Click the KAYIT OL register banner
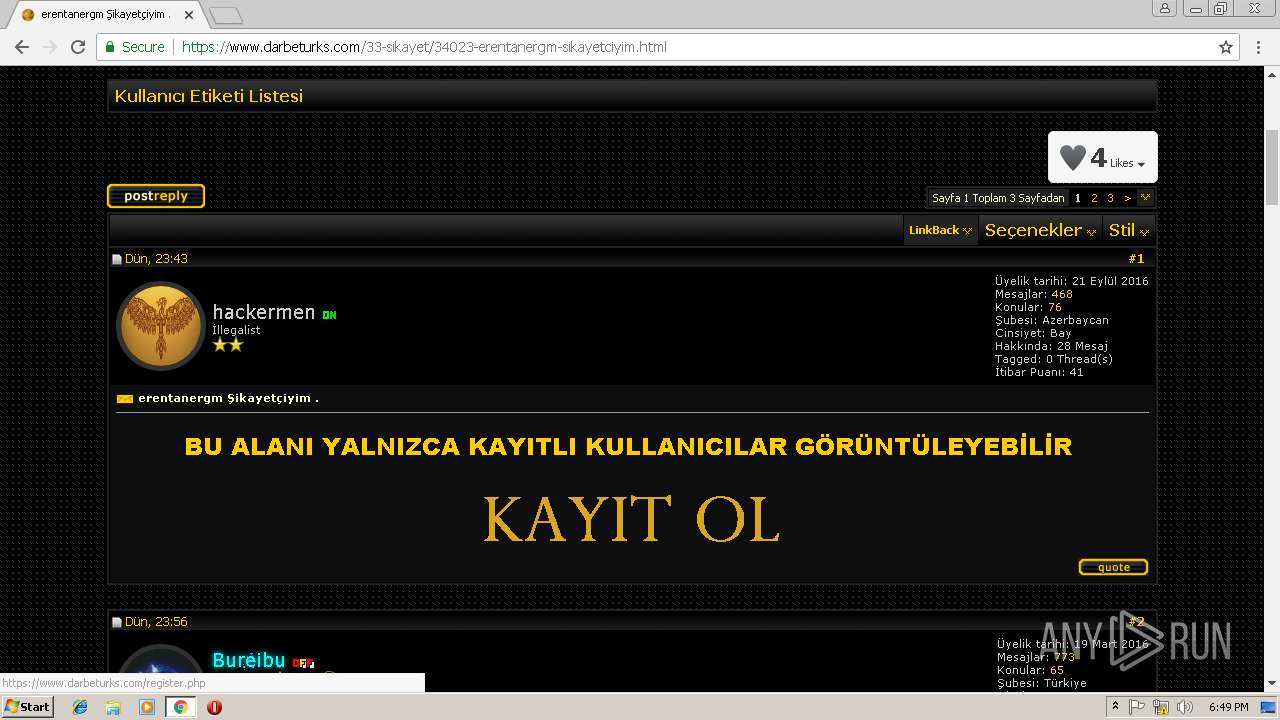1280x720 pixels. (x=630, y=519)
